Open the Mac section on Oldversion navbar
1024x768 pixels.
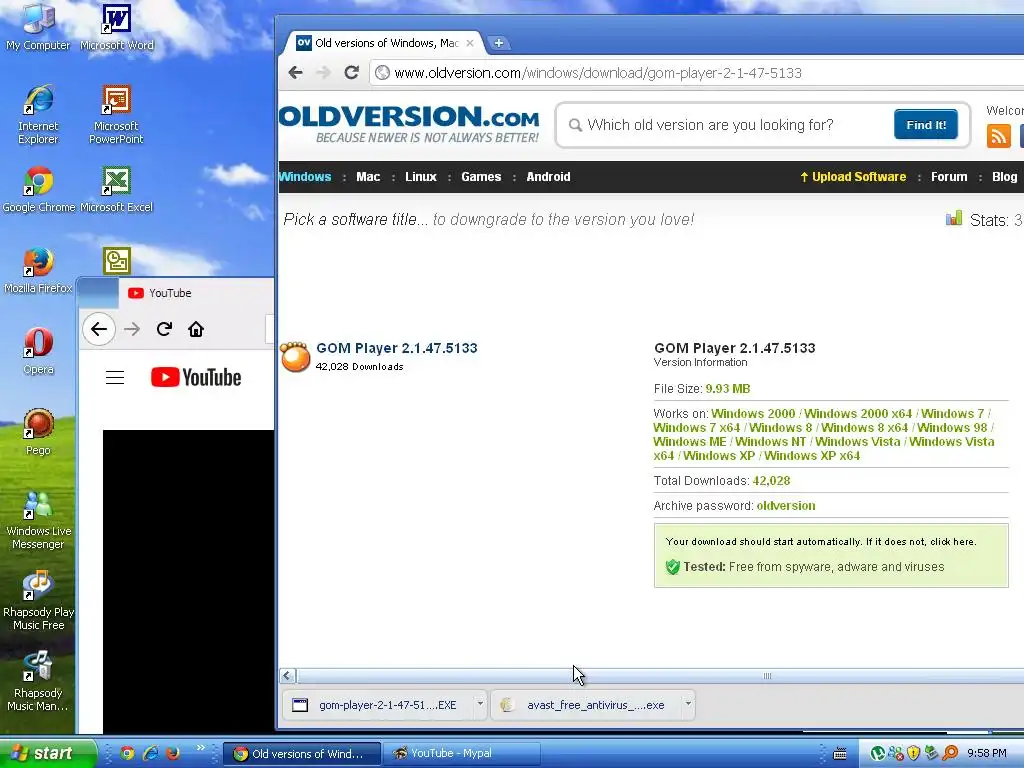368,177
